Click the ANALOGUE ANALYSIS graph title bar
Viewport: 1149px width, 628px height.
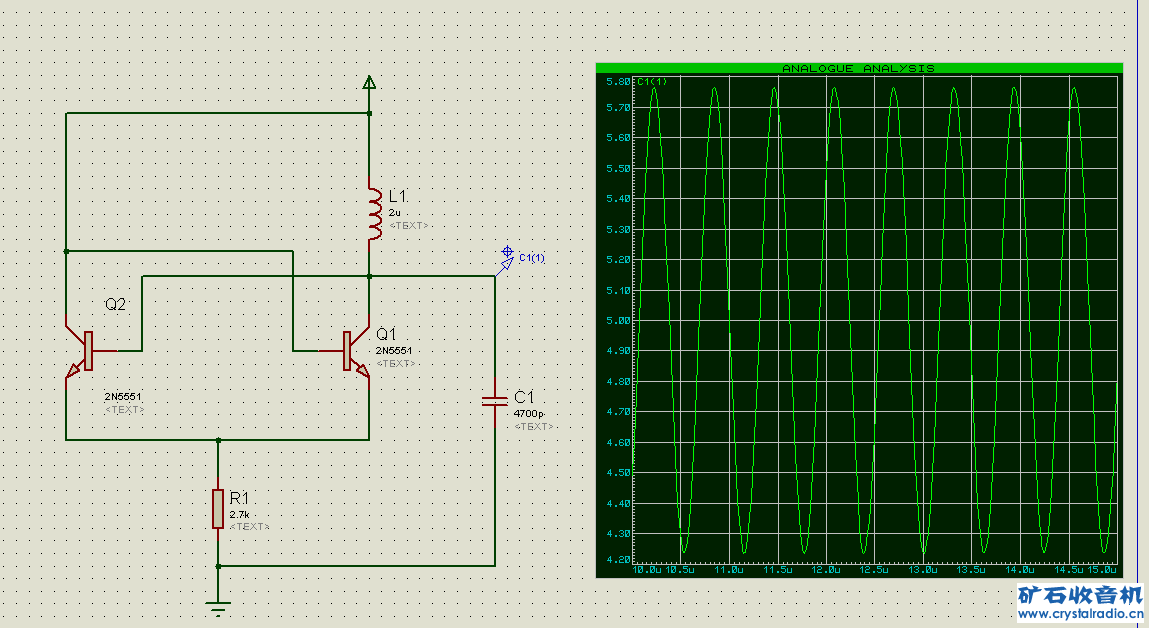tap(859, 68)
